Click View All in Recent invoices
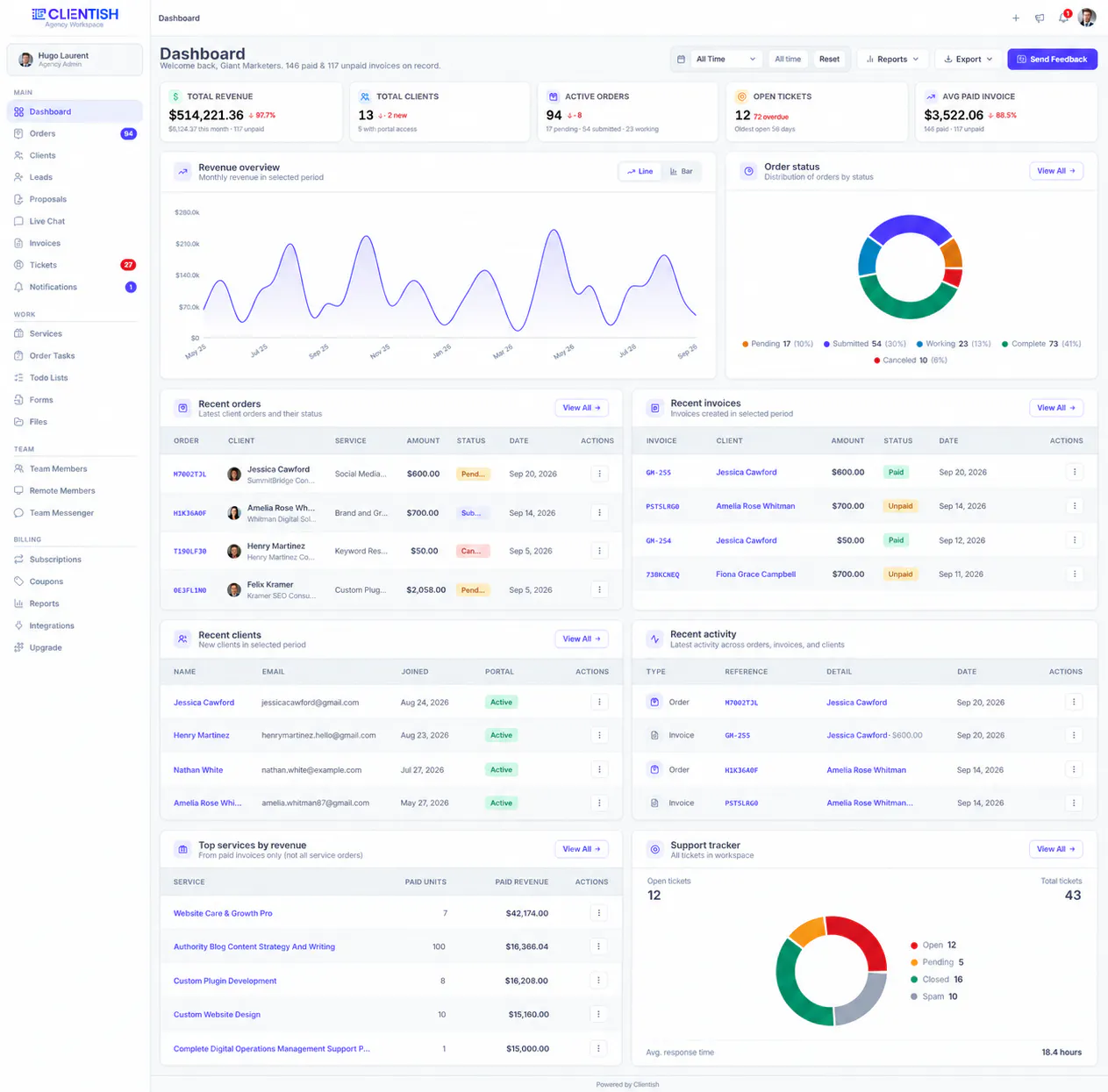The width and height of the screenshot is (1108, 1092). [x=1056, y=408]
